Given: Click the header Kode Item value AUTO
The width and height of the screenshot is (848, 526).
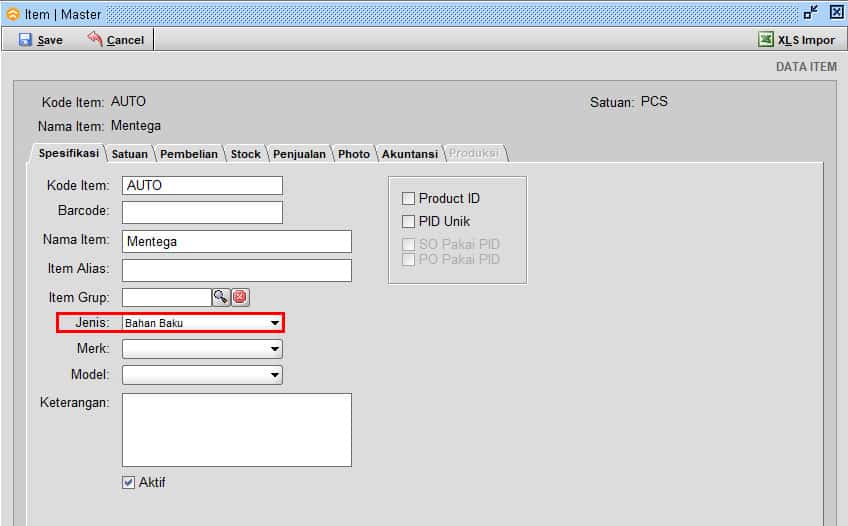Looking at the screenshot, I should click(128, 102).
